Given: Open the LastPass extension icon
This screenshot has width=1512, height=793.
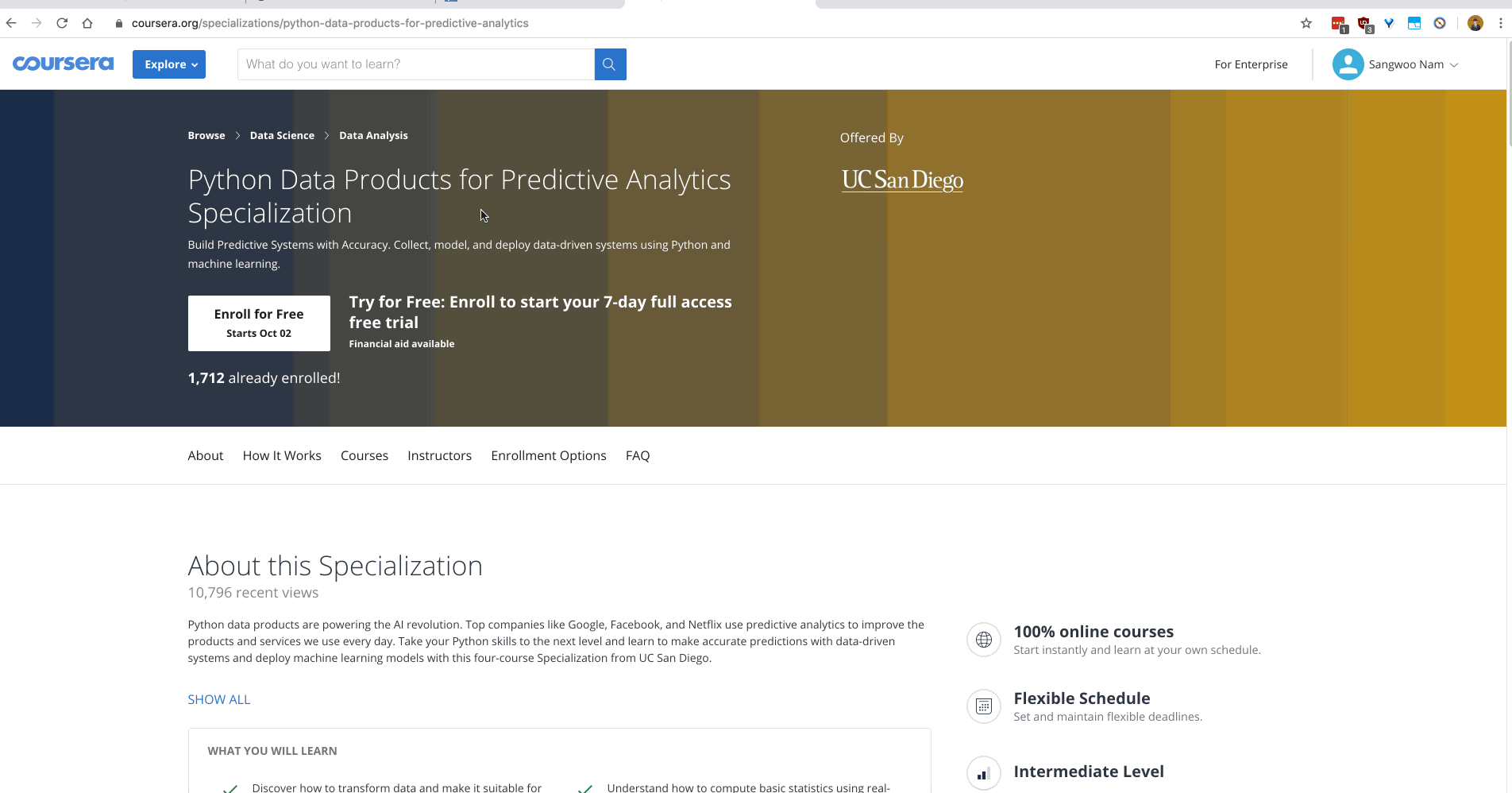Looking at the screenshot, I should pos(1339,24).
